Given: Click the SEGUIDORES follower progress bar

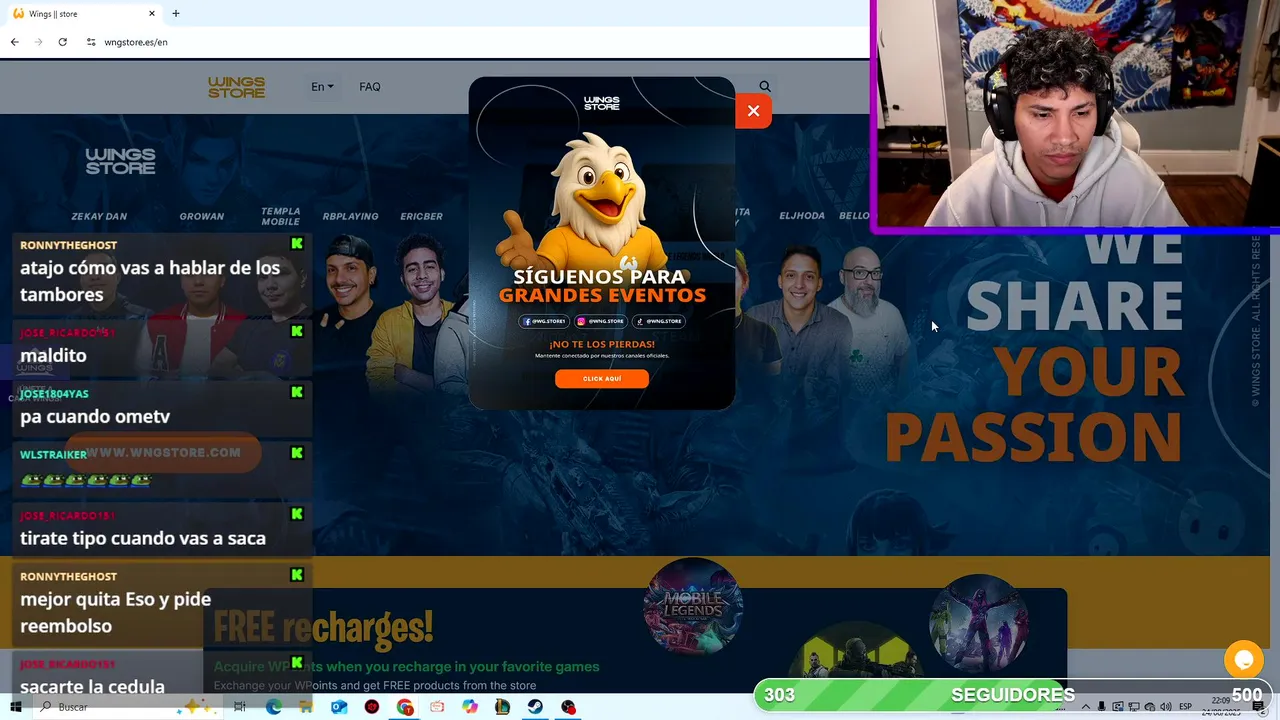Looking at the screenshot, I should click(1012, 695).
